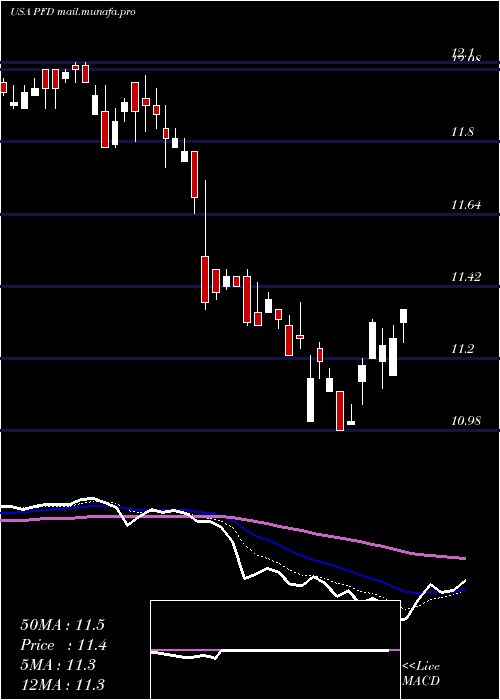Click the 11.8 price level label
The width and height of the screenshot is (500, 700).
point(462,132)
